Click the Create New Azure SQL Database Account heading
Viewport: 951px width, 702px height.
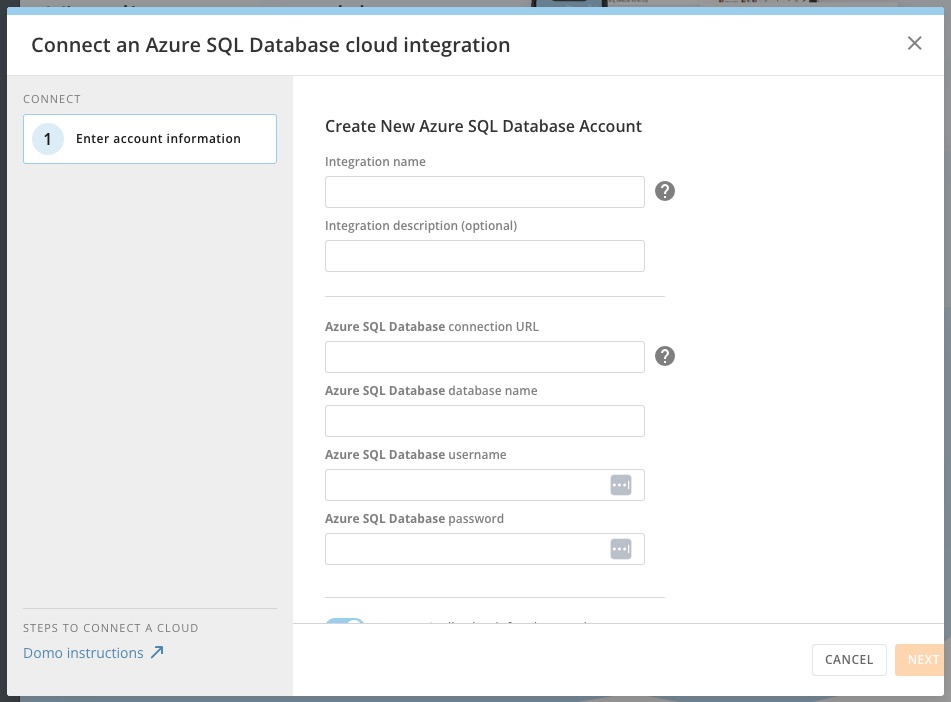483,126
